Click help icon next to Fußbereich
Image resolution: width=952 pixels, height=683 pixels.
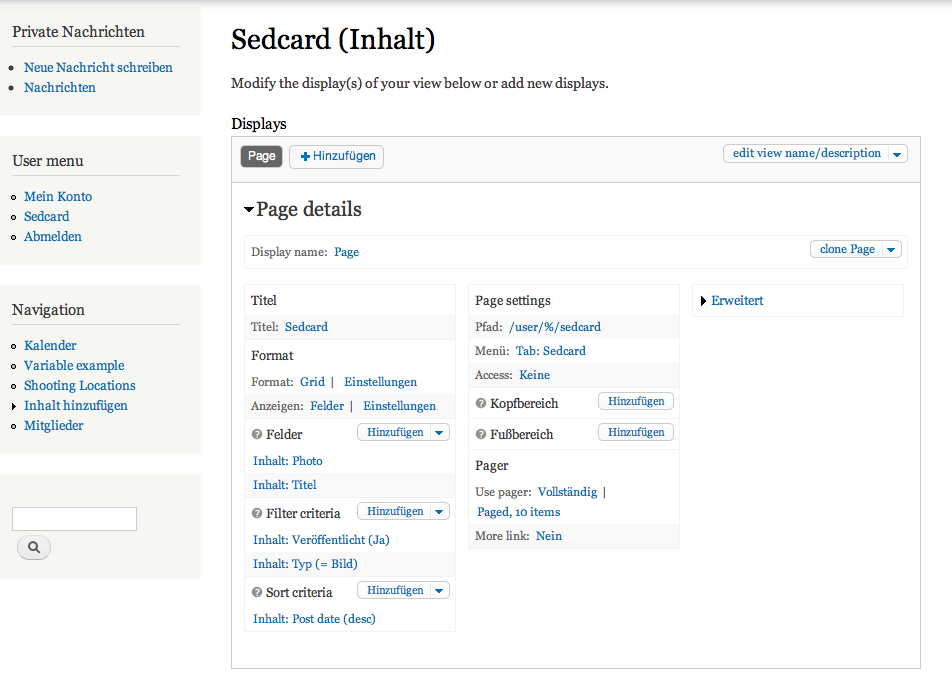481,434
